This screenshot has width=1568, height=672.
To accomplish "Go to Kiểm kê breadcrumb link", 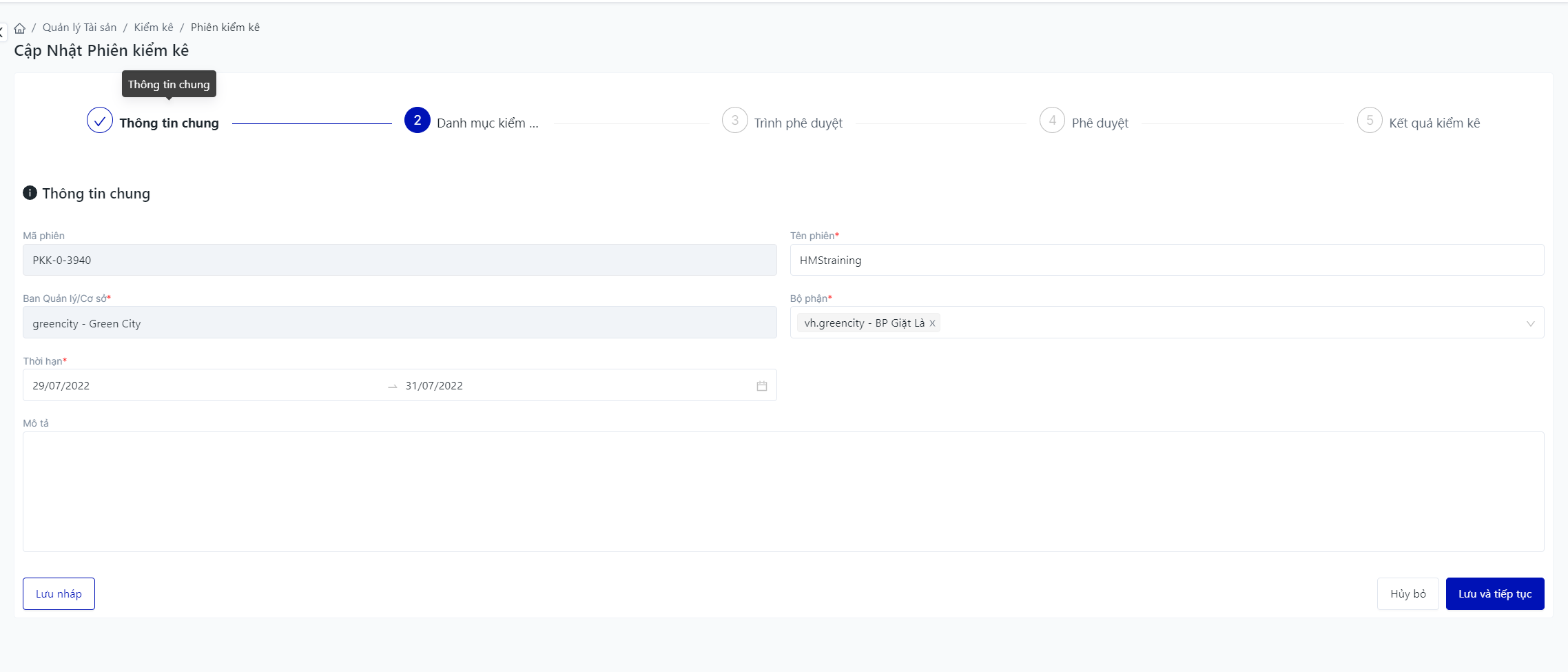I will pyautogui.click(x=154, y=28).
